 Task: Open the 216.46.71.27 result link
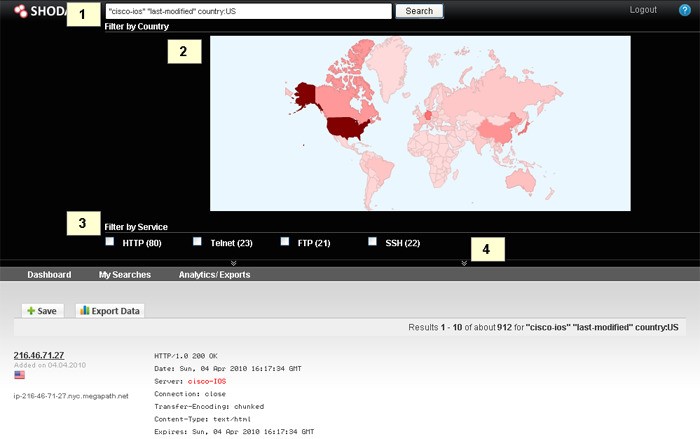pos(39,355)
